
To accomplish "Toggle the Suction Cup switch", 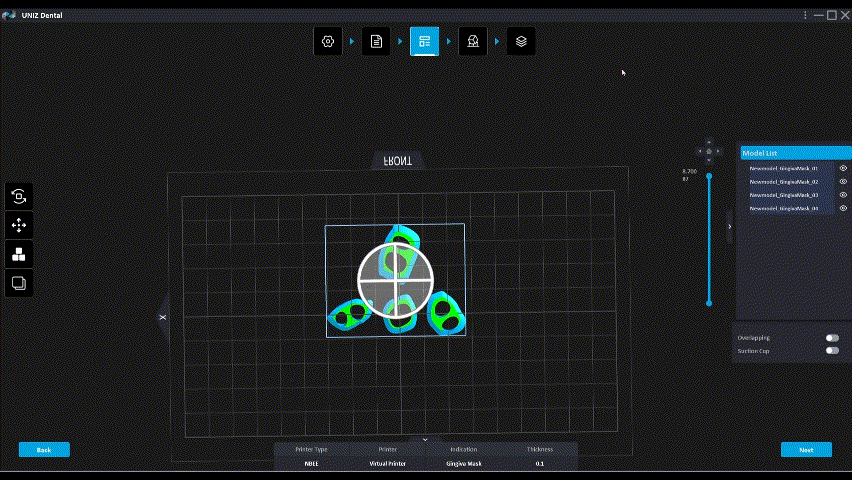I will point(831,351).
